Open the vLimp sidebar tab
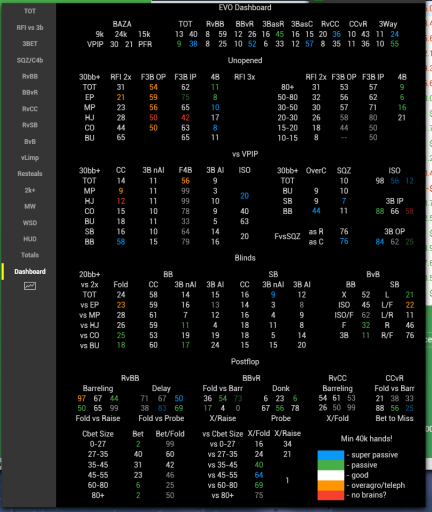 point(30,157)
